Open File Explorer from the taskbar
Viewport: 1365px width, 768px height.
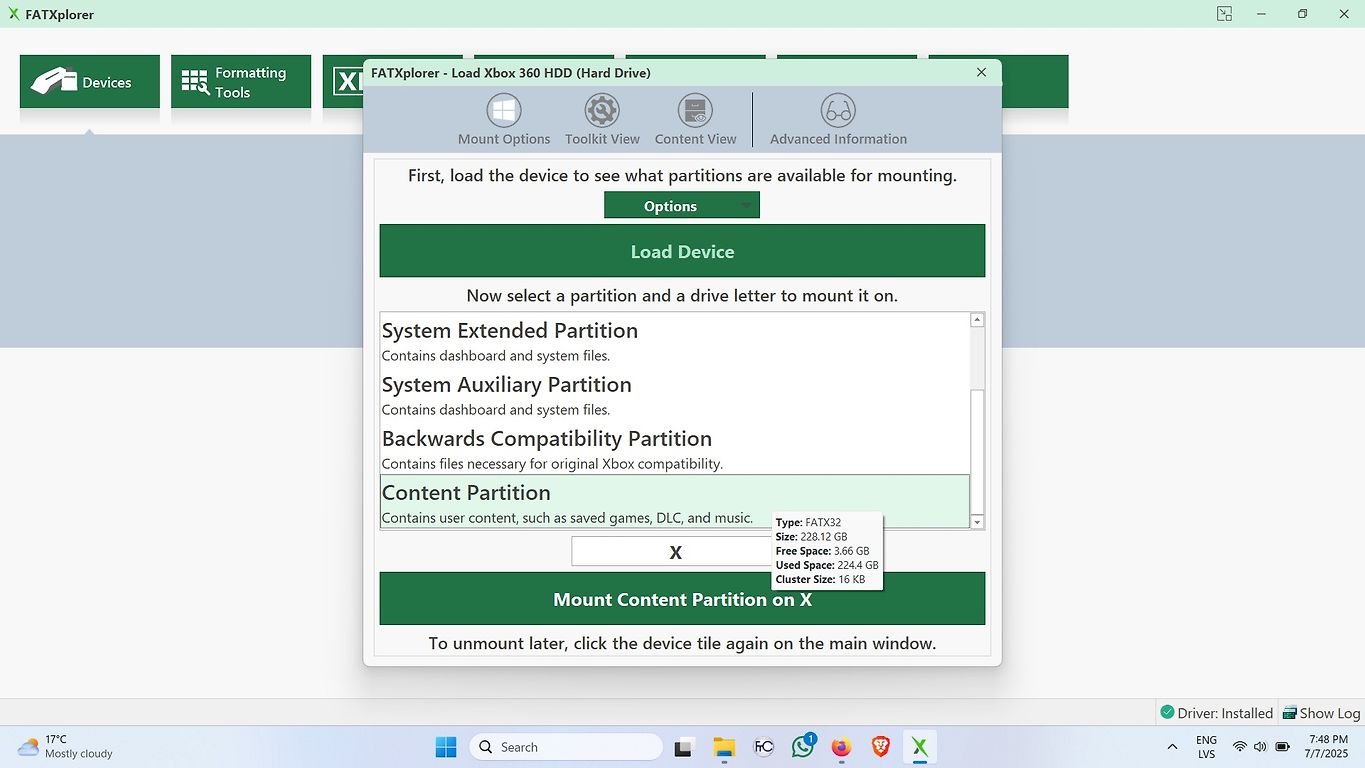[724, 747]
